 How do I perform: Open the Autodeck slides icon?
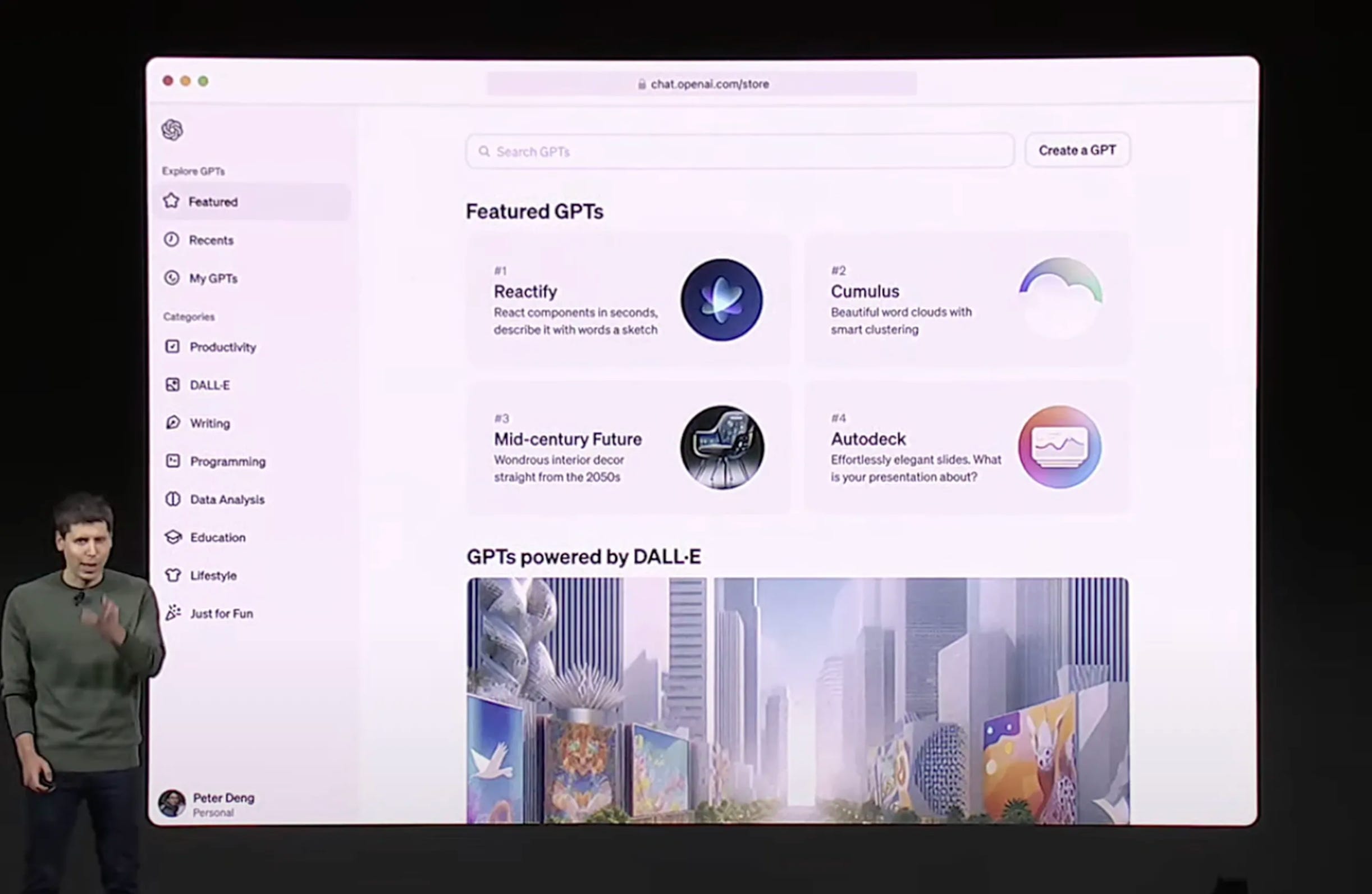(1059, 447)
